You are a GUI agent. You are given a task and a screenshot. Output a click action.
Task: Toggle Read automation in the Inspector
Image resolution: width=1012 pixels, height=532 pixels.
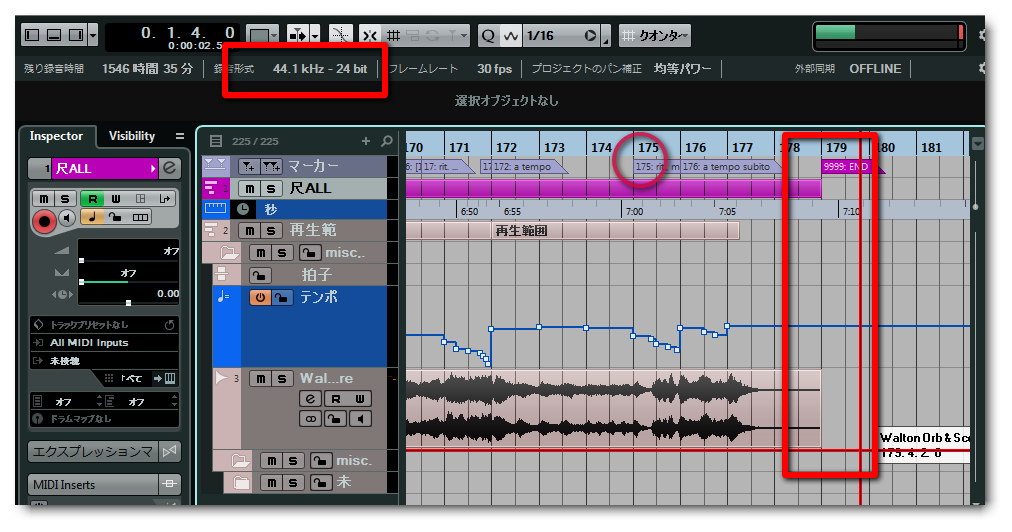(x=92, y=198)
